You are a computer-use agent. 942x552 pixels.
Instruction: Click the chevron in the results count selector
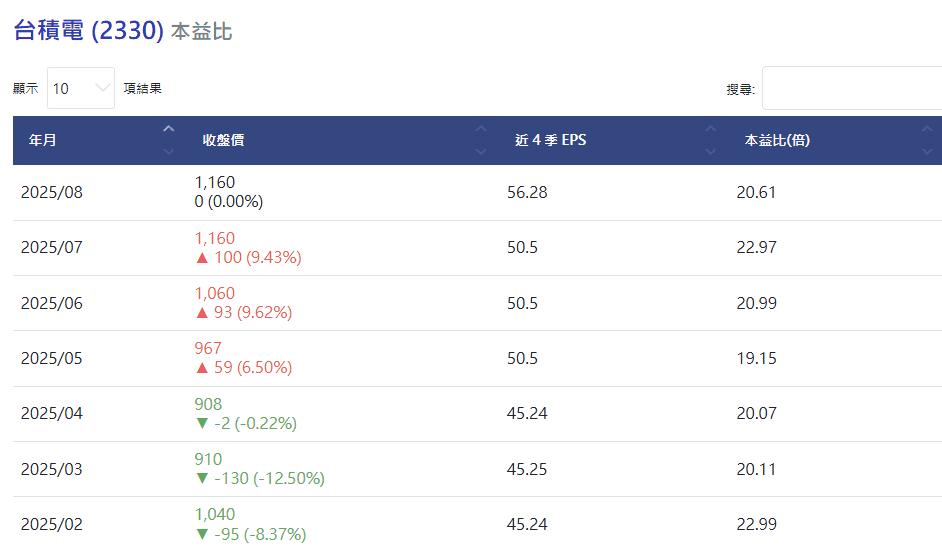point(102,88)
